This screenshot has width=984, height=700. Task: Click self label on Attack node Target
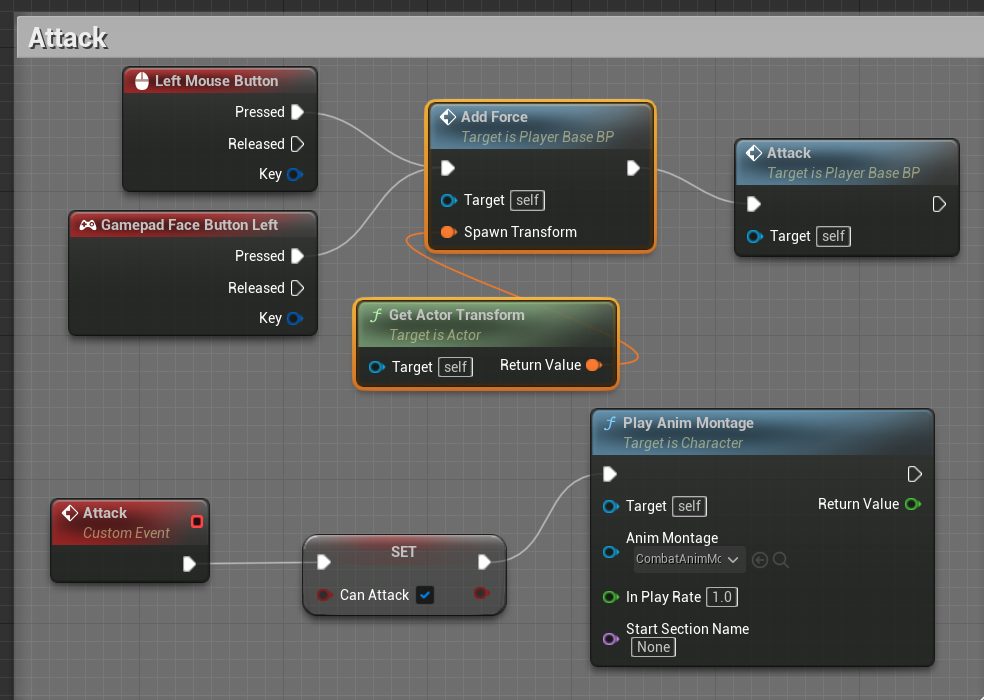(x=833, y=237)
